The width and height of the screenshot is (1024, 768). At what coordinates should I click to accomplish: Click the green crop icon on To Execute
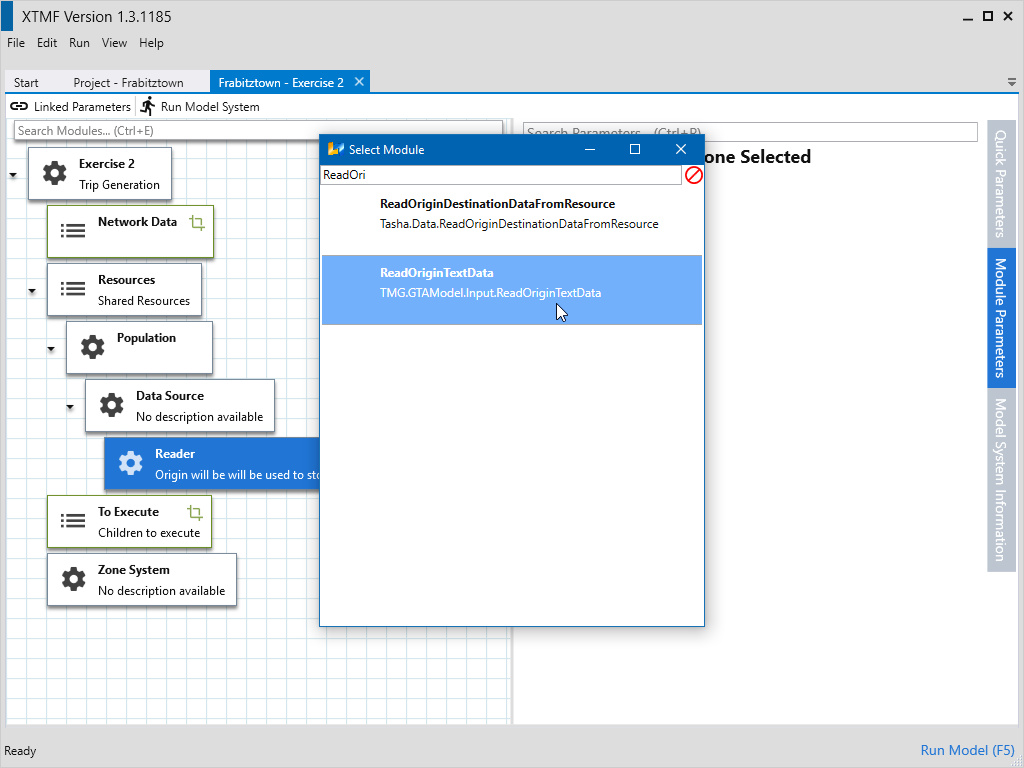pos(194,513)
